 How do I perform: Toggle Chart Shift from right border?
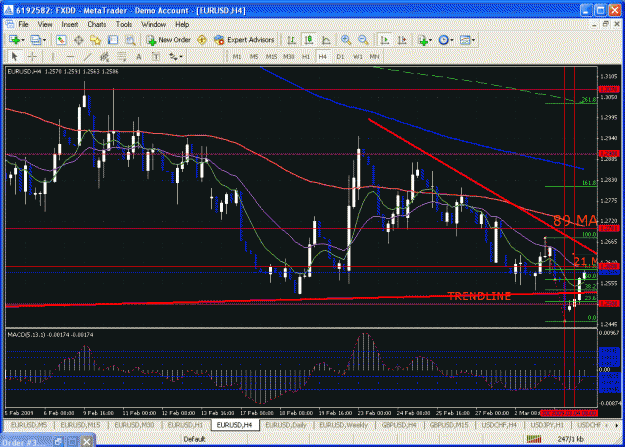click(402, 40)
